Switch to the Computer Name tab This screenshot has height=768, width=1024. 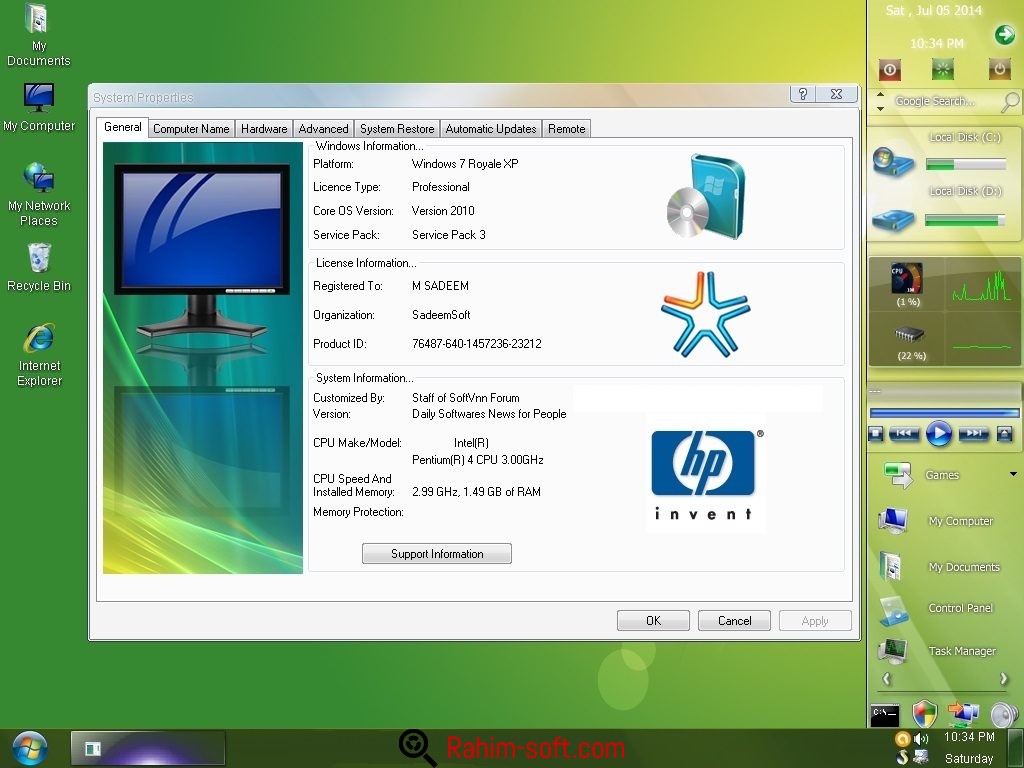click(x=191, y=128)
